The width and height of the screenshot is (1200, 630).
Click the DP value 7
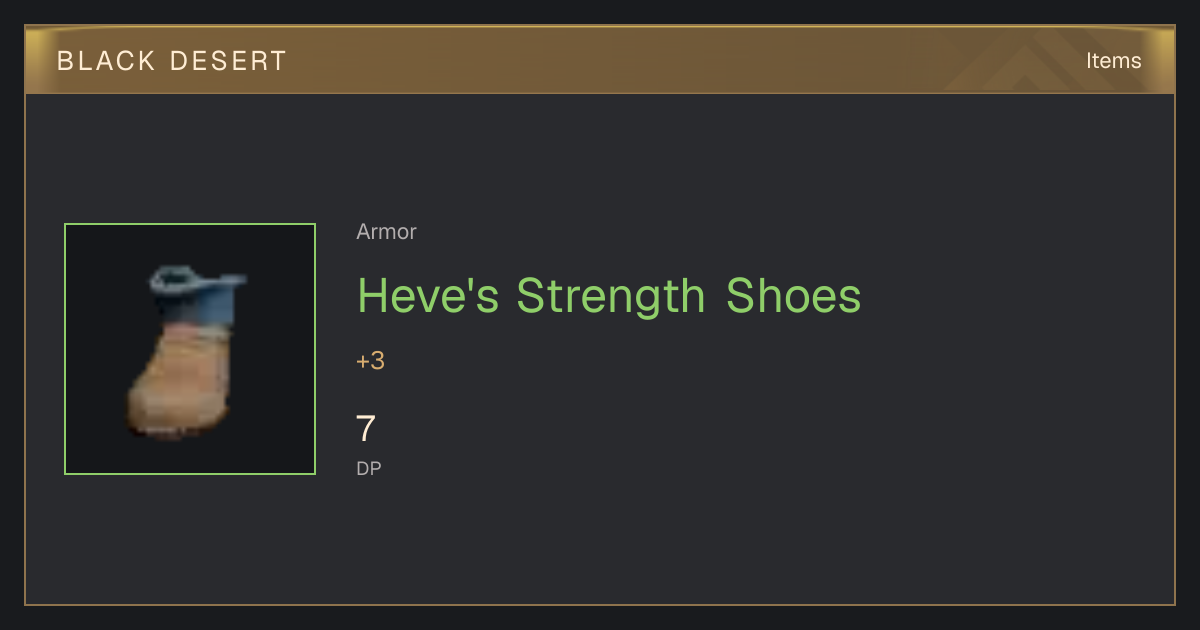365,429
